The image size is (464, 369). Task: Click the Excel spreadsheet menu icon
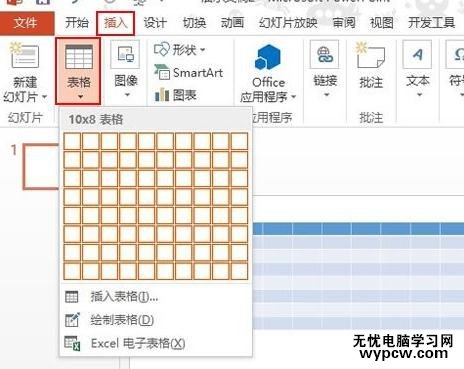tap(72, 343)
